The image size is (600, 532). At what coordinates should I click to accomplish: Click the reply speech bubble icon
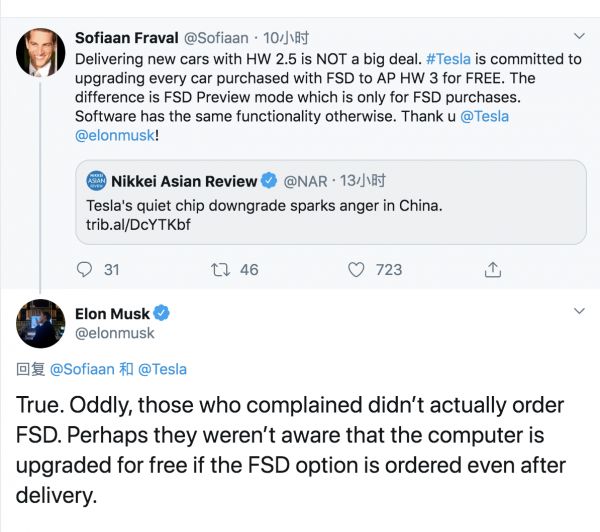point(85,269)
